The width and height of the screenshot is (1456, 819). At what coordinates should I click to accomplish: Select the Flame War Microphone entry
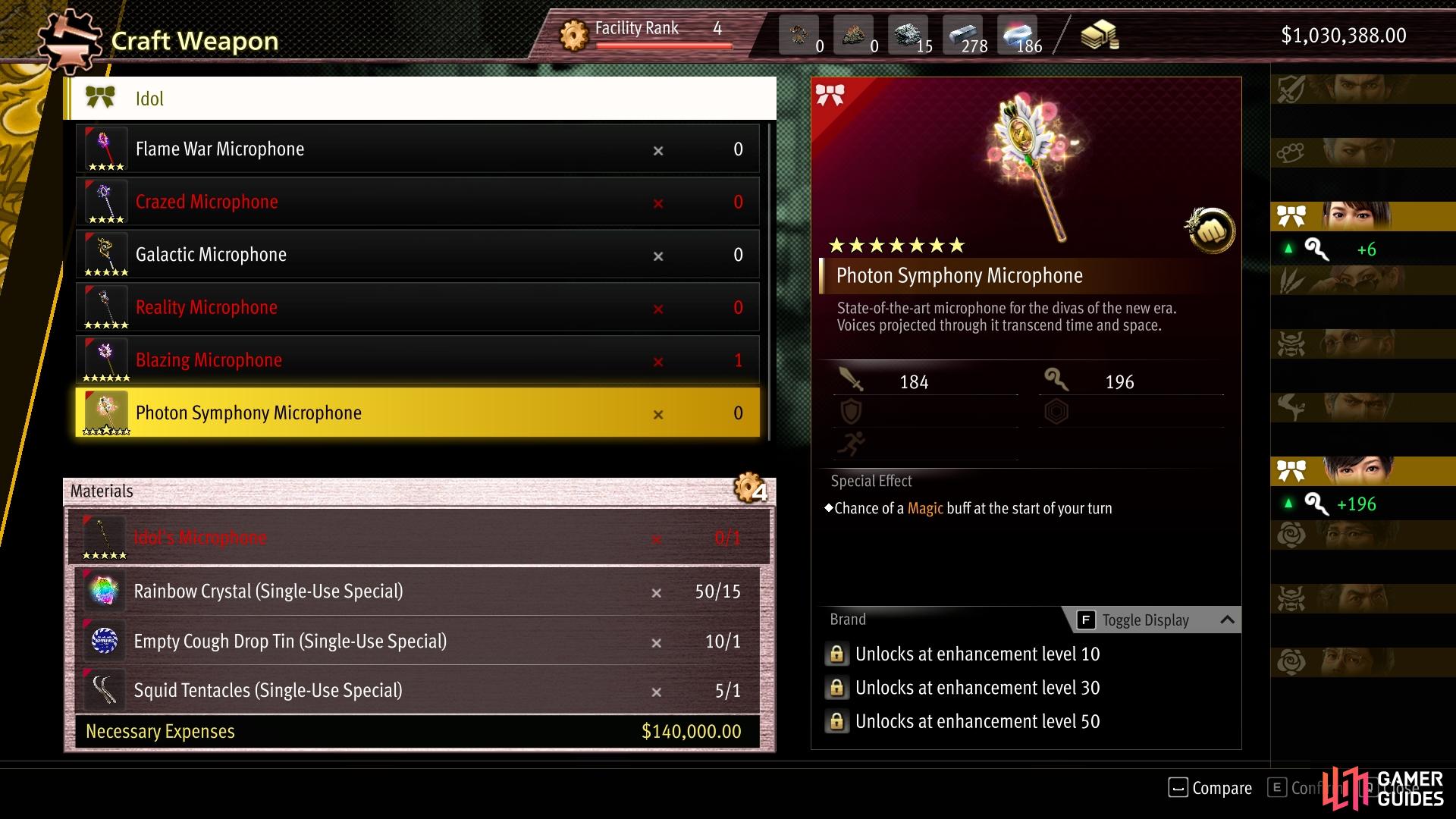[x=417, y=149]
